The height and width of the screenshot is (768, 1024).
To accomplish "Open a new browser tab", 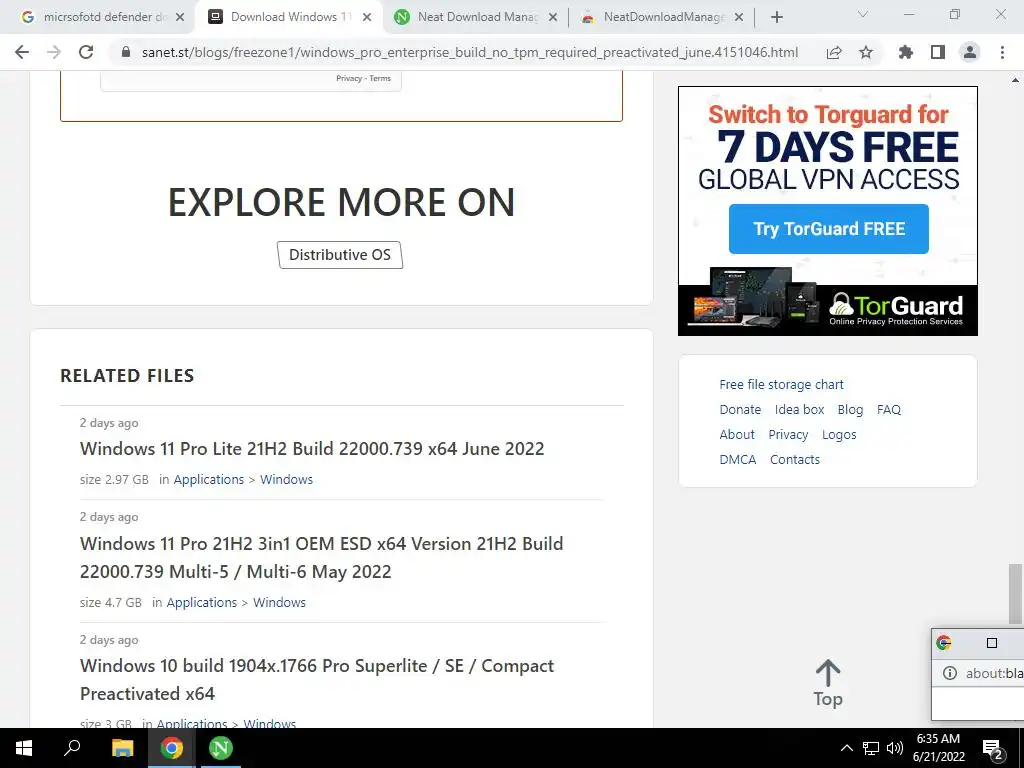I will coord(776,17).
